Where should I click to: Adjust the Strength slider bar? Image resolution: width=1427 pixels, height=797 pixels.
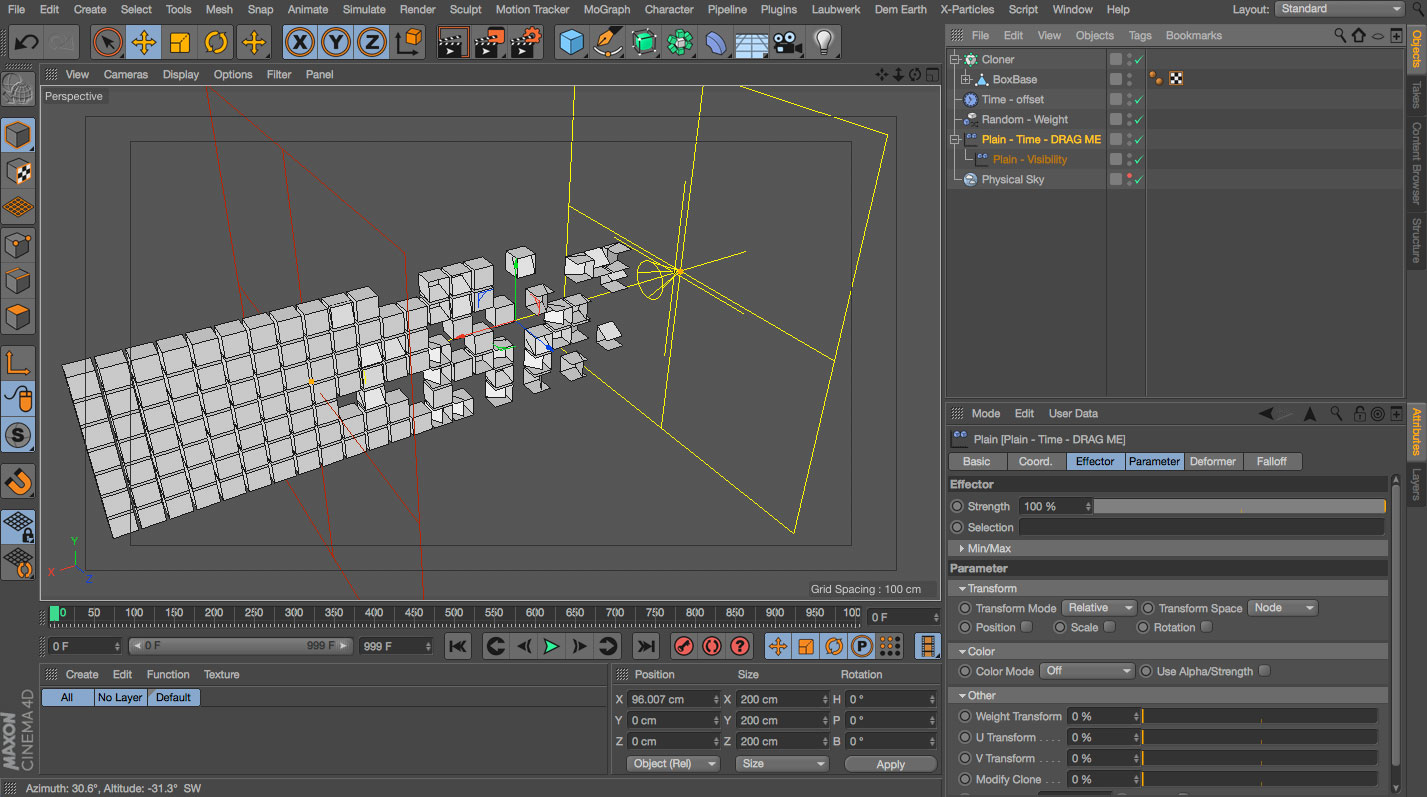coord(1239,506)
